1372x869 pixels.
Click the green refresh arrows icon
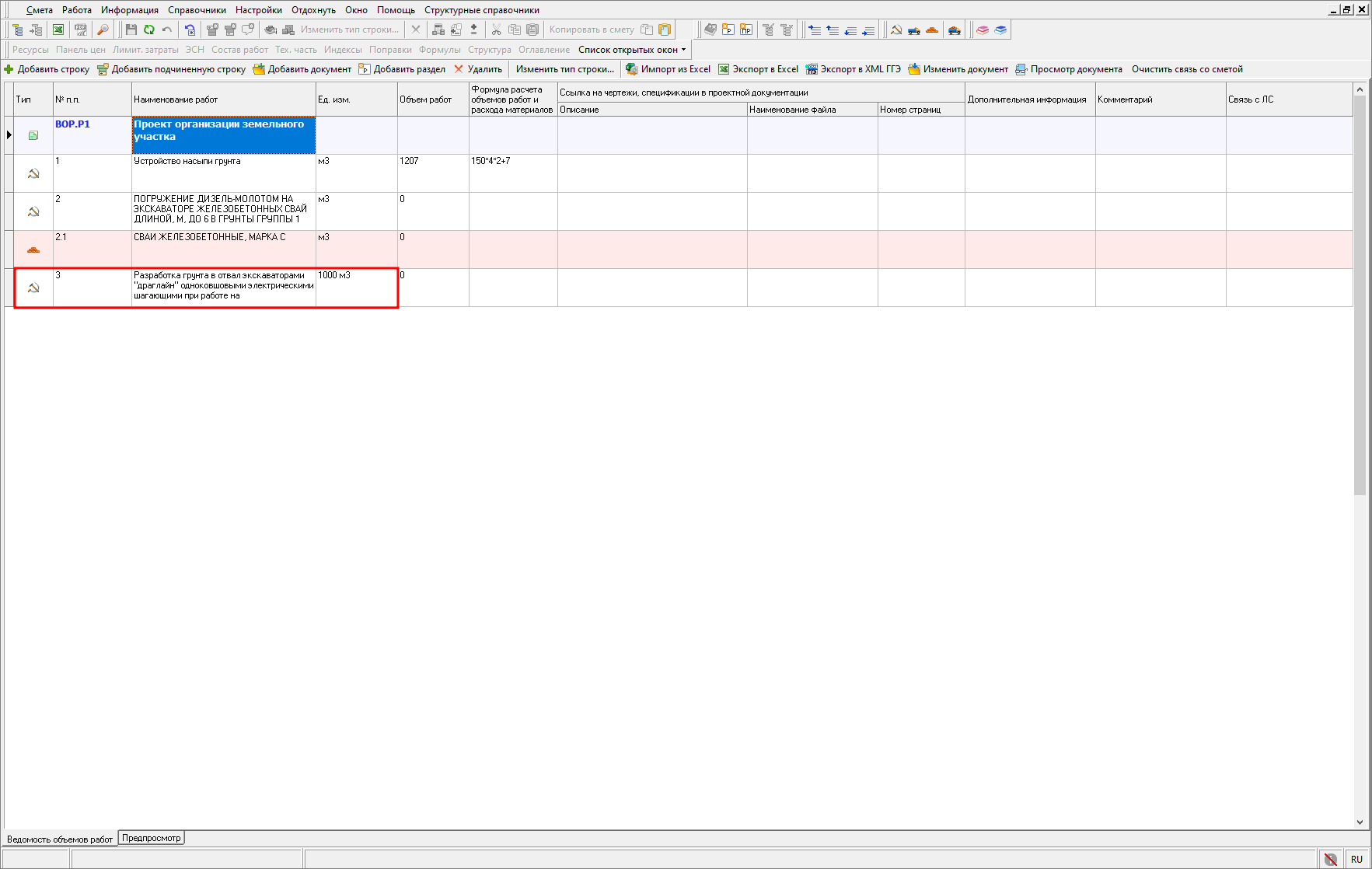pos(148,30)
